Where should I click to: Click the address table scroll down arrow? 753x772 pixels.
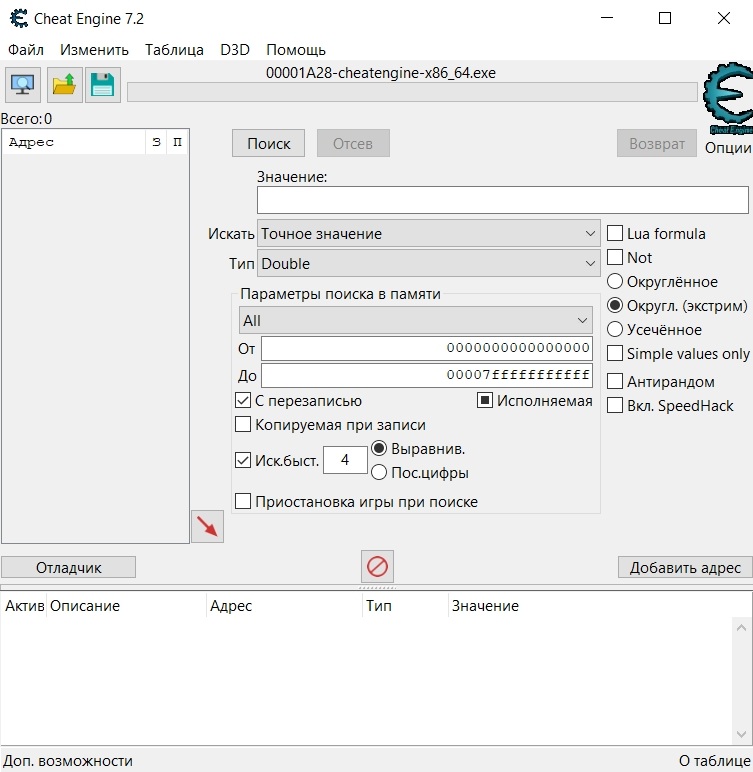click(x=742, y=734)
